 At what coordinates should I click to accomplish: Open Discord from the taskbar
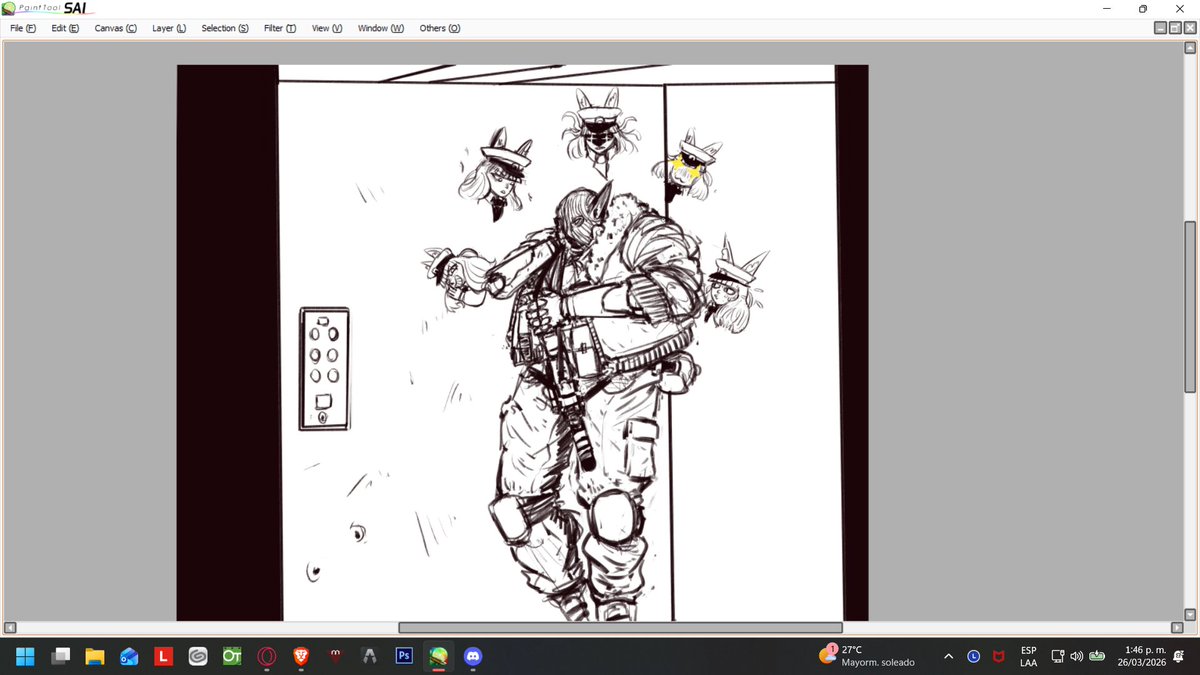(x=472, y=657)
